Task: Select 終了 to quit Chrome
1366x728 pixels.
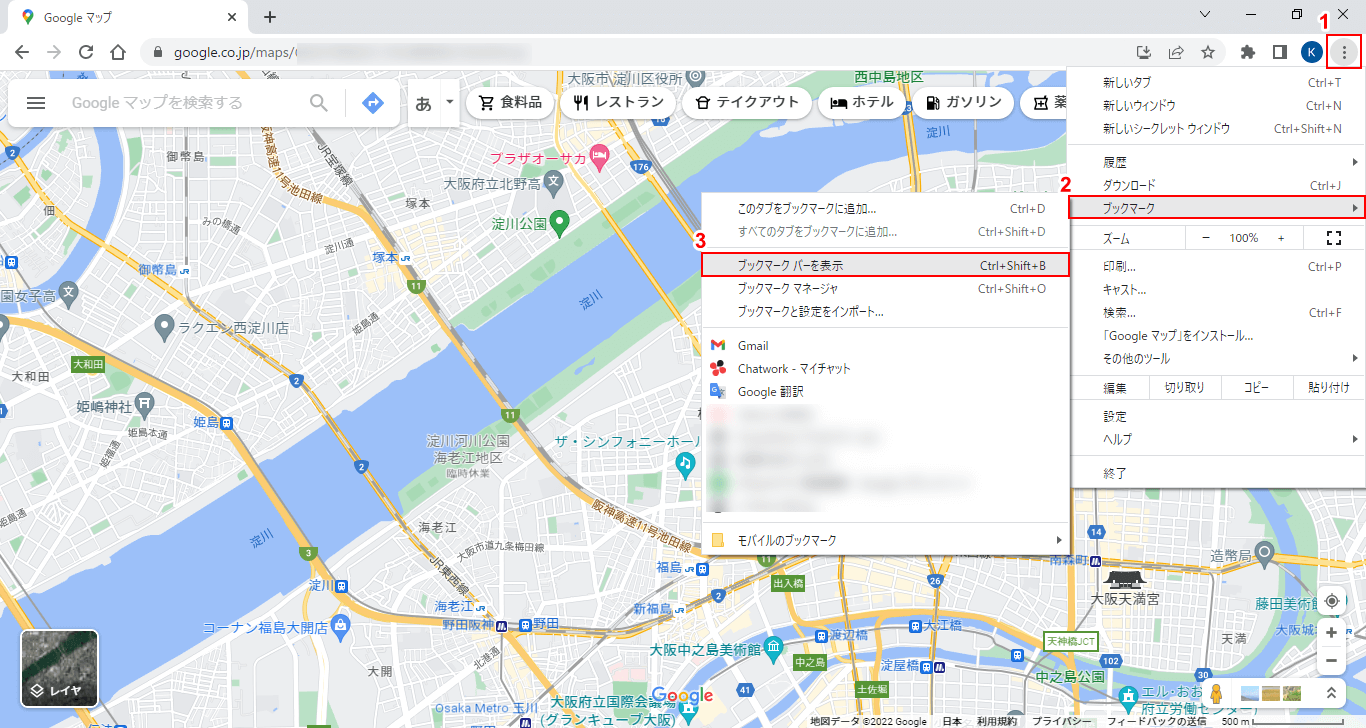Action: coord(1216,473)
